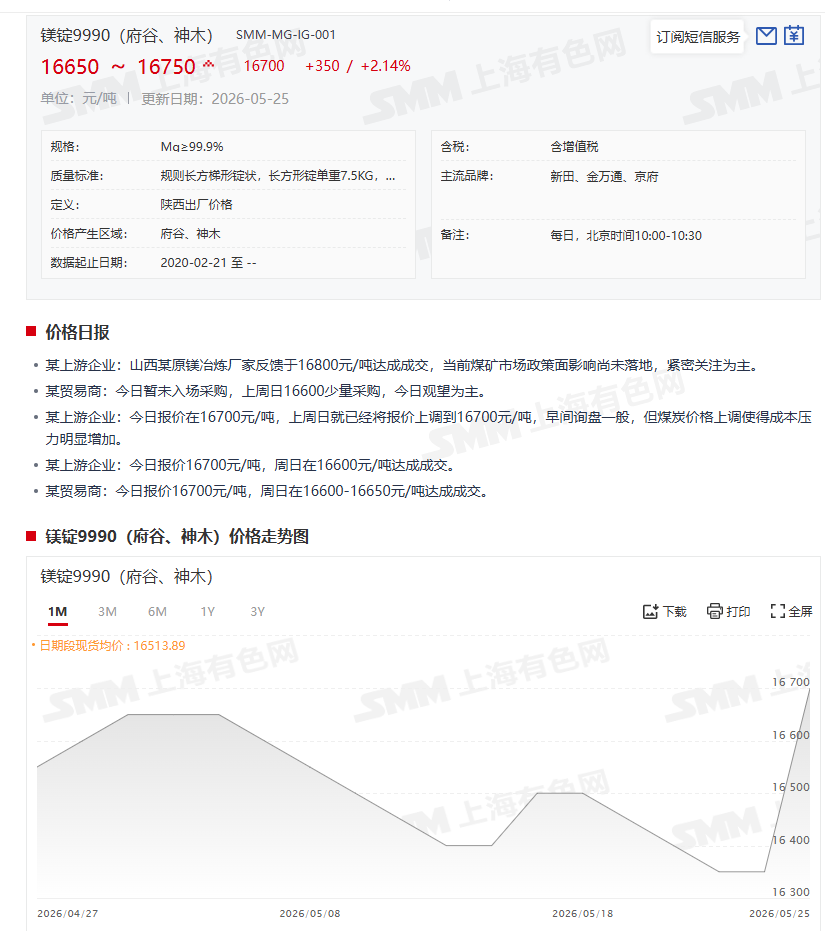
Task: Switch to the 3Y time range tab
Action: (x=257, y=612)
